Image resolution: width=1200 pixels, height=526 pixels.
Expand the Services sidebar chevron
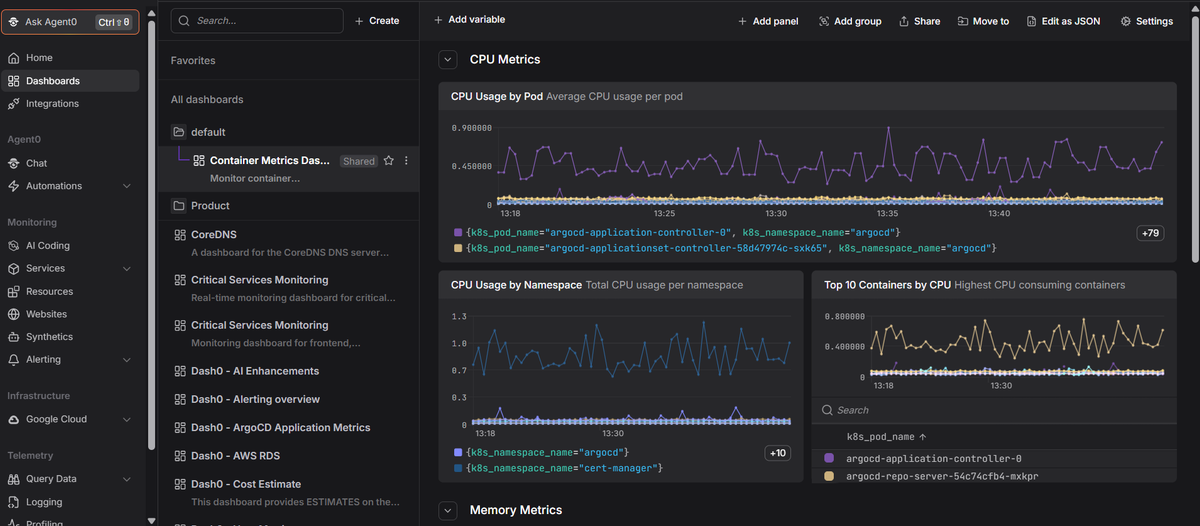(x=126, y=269)
